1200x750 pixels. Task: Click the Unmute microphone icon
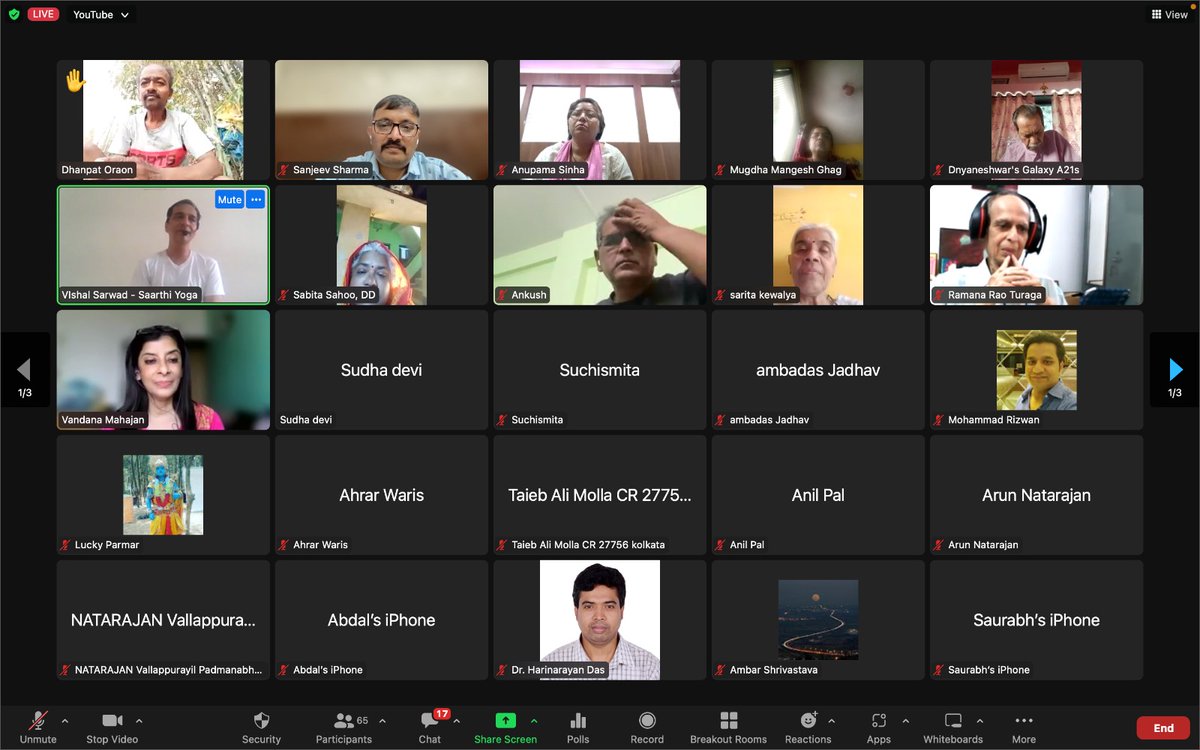point(38,721)
